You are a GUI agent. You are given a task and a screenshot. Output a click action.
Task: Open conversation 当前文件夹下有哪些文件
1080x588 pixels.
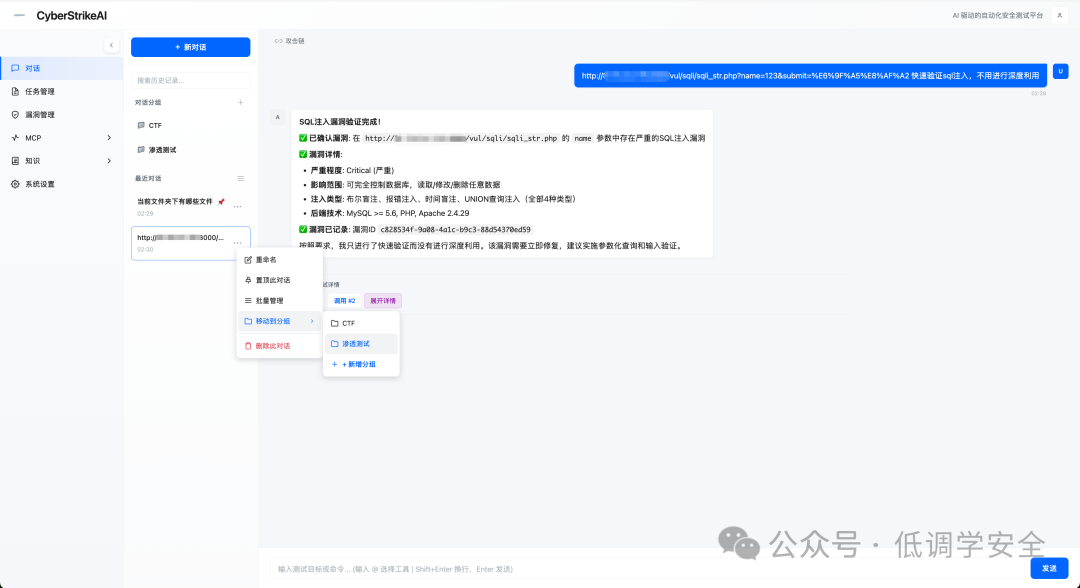point(175,202)
